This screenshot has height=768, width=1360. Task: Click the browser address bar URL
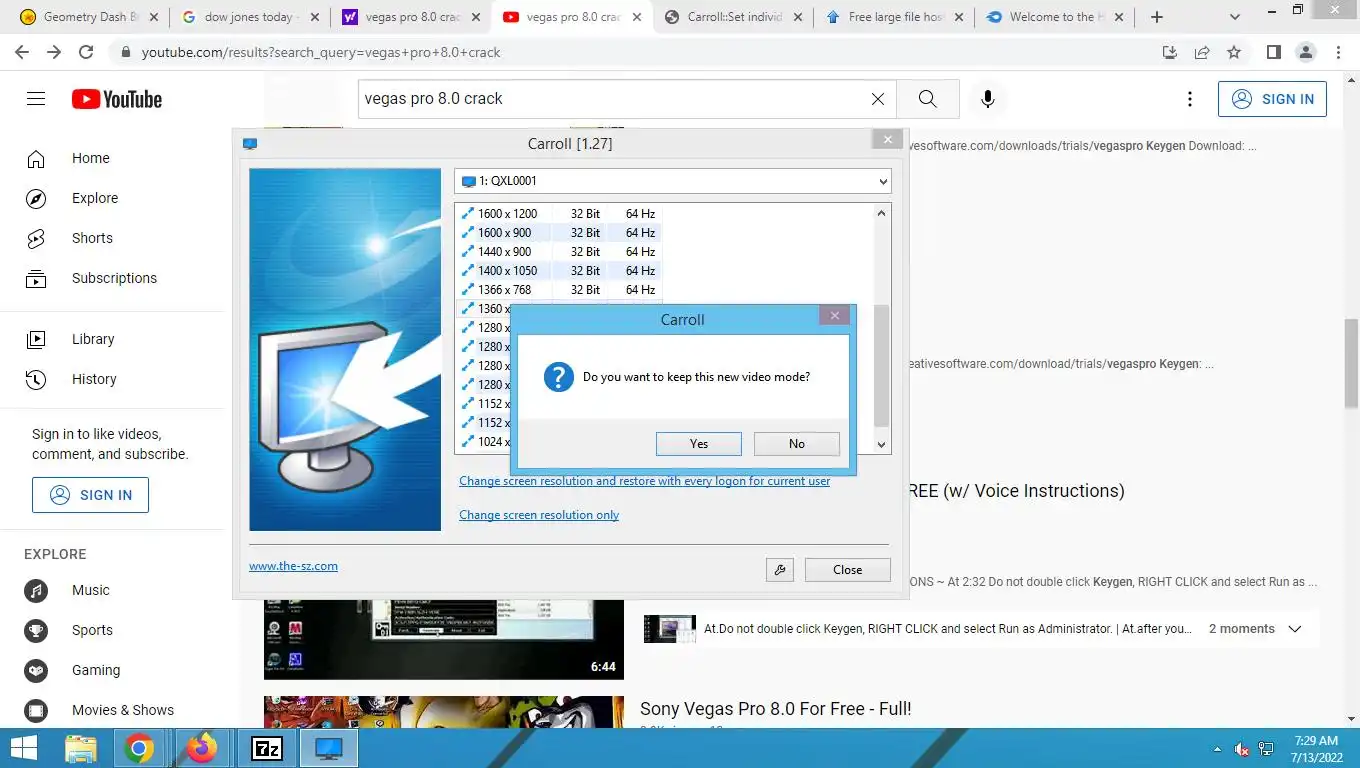(x=321, y=52)
